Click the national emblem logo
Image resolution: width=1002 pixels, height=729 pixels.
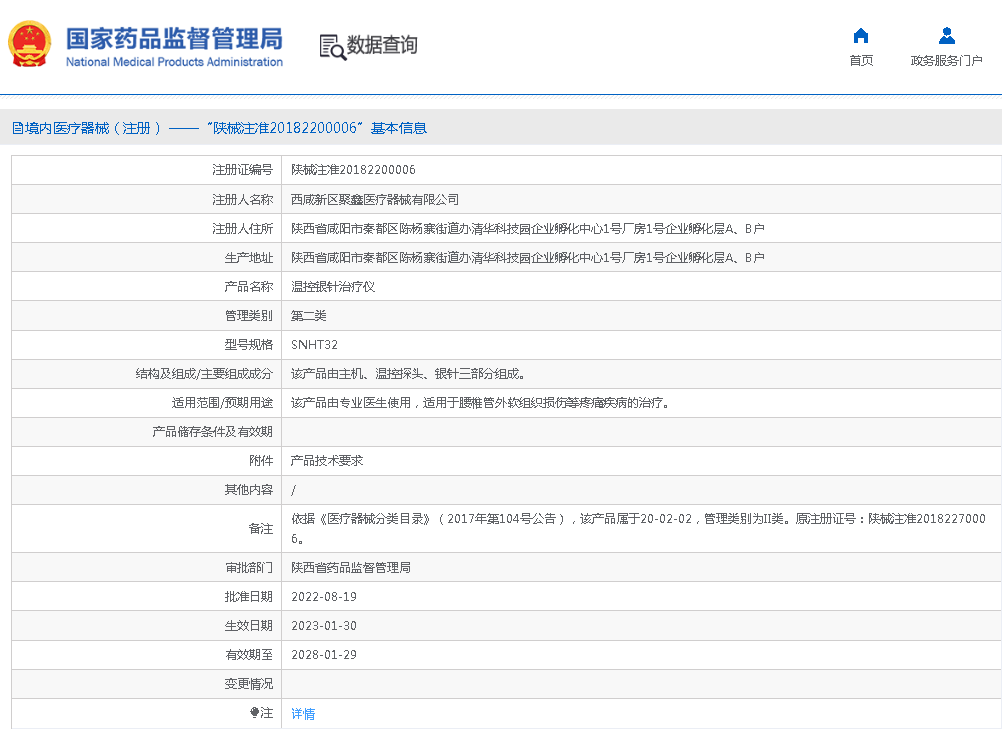(30, 45)
